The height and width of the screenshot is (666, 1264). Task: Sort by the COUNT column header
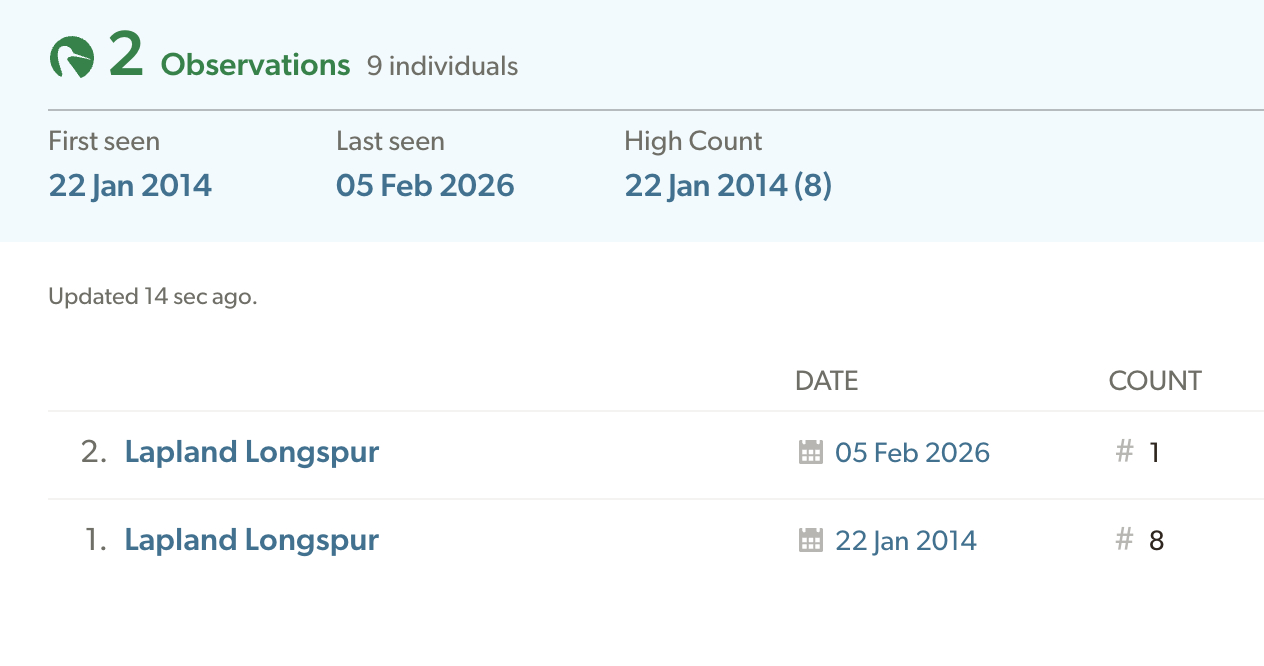pos(1155,381)
